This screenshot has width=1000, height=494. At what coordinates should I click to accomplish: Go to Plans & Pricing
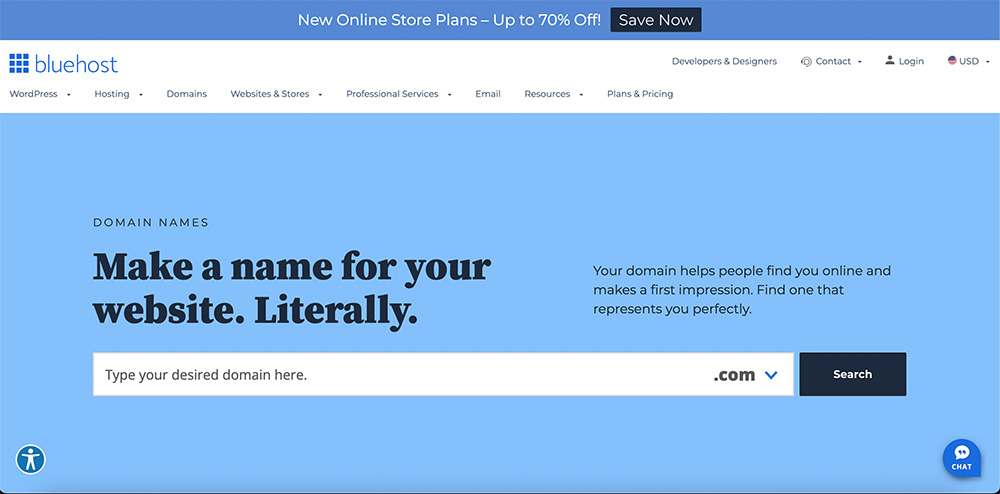pyautogui.click(x=640, y=94)
